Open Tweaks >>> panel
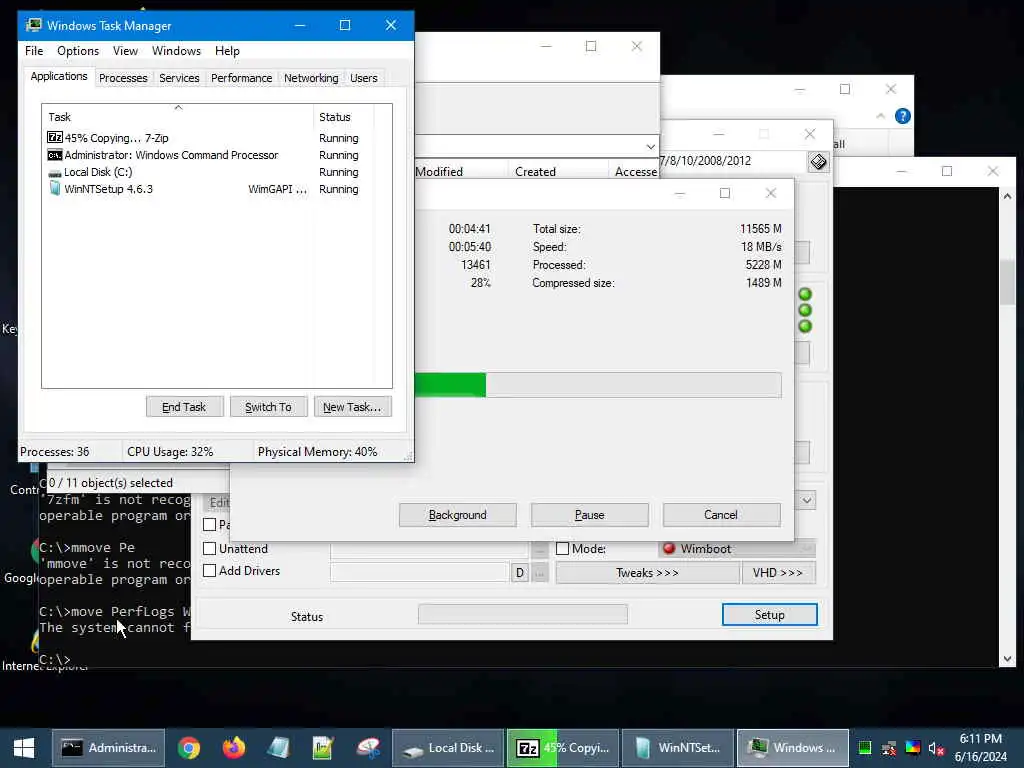 (x=647, y=573)
